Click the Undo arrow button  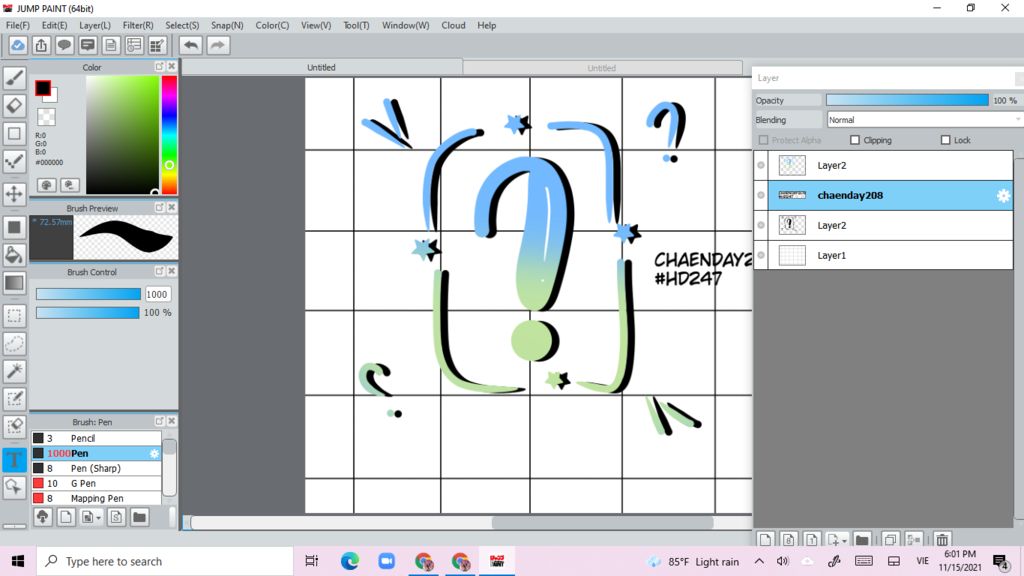[191, 45]
